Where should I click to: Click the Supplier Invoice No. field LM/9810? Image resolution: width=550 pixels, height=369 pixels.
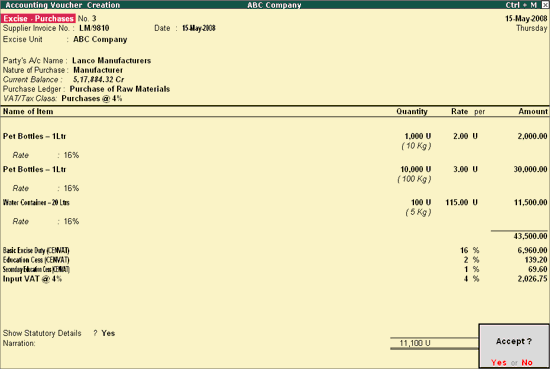point(94,28)
